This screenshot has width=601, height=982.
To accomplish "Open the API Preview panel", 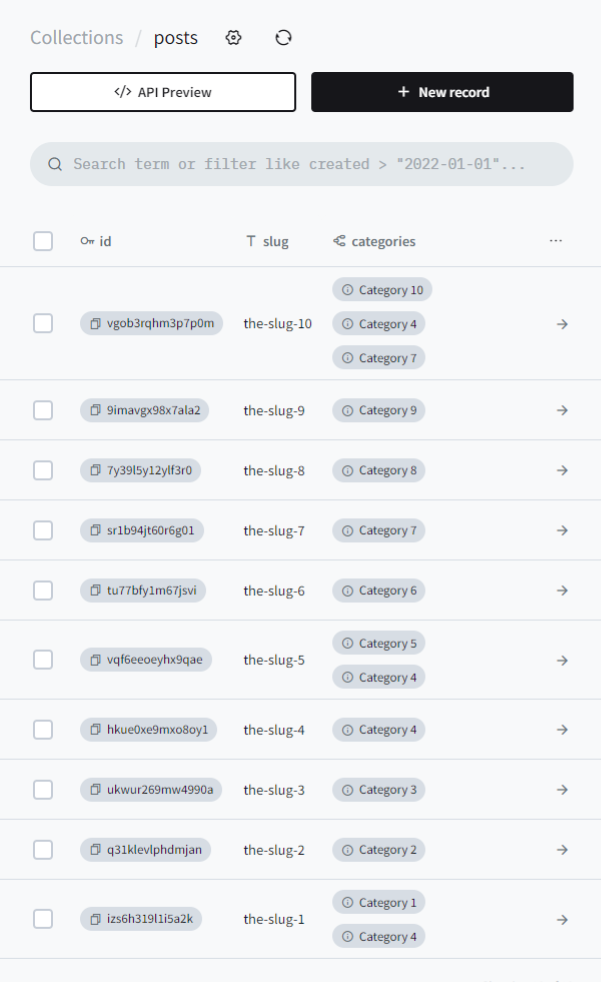I will pyautogui.click(x=162, y=91).
